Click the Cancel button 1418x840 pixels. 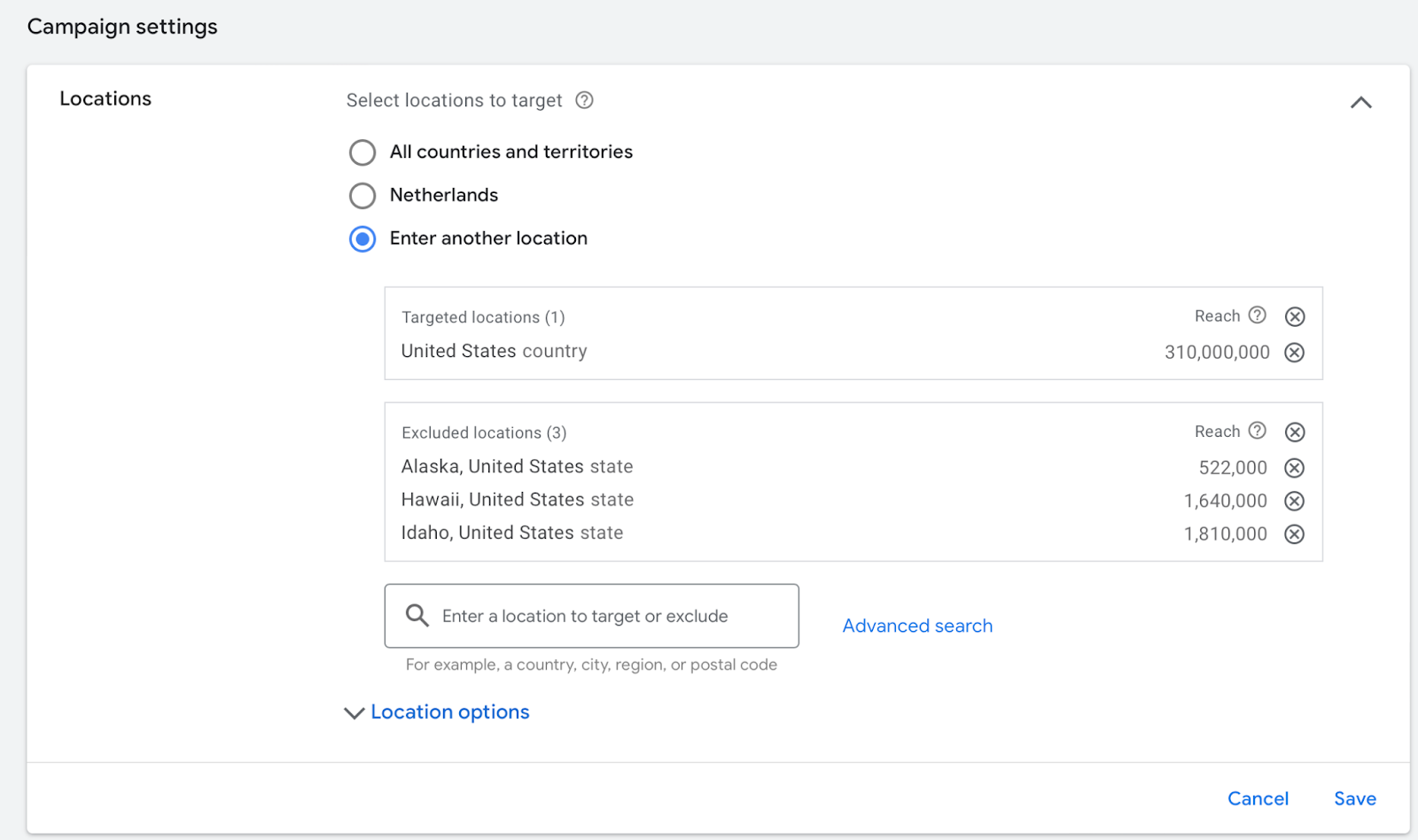[1258, 798]
